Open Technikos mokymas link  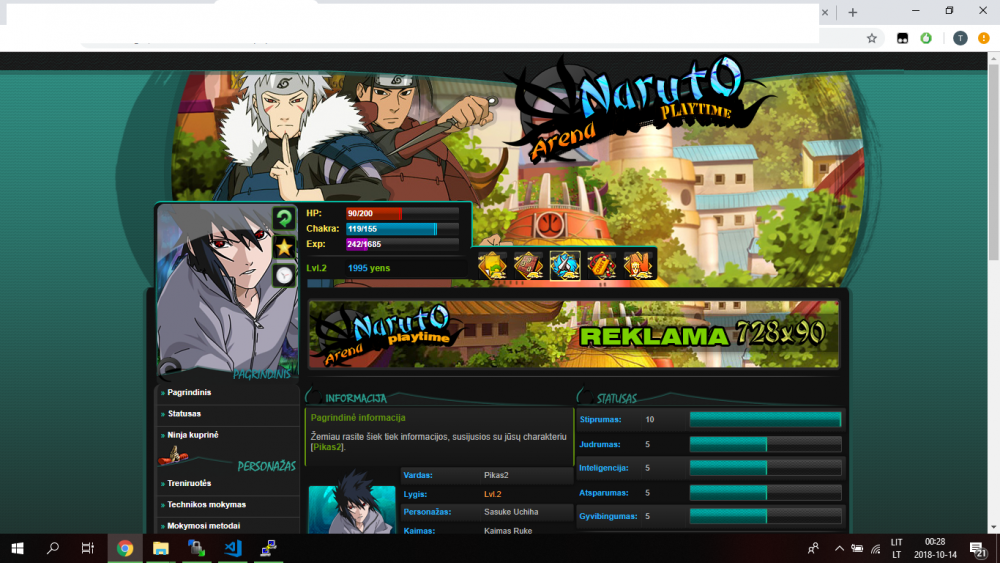(x=206, y=504)
